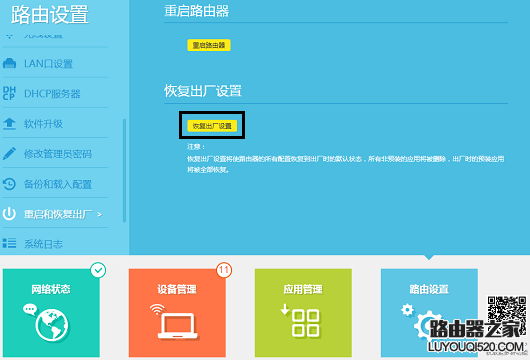Click the 重启路由器 section heading
This screenshot has width=530, height=360.
click(x=196, y=11)
